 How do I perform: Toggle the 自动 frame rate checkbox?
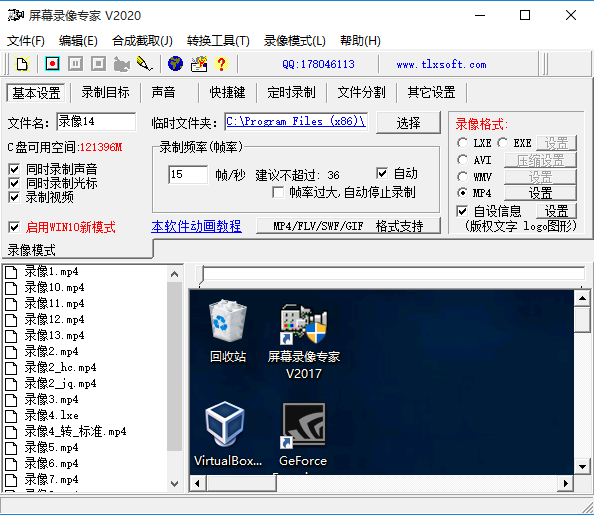pyautogui.click(x=382, y=173)
